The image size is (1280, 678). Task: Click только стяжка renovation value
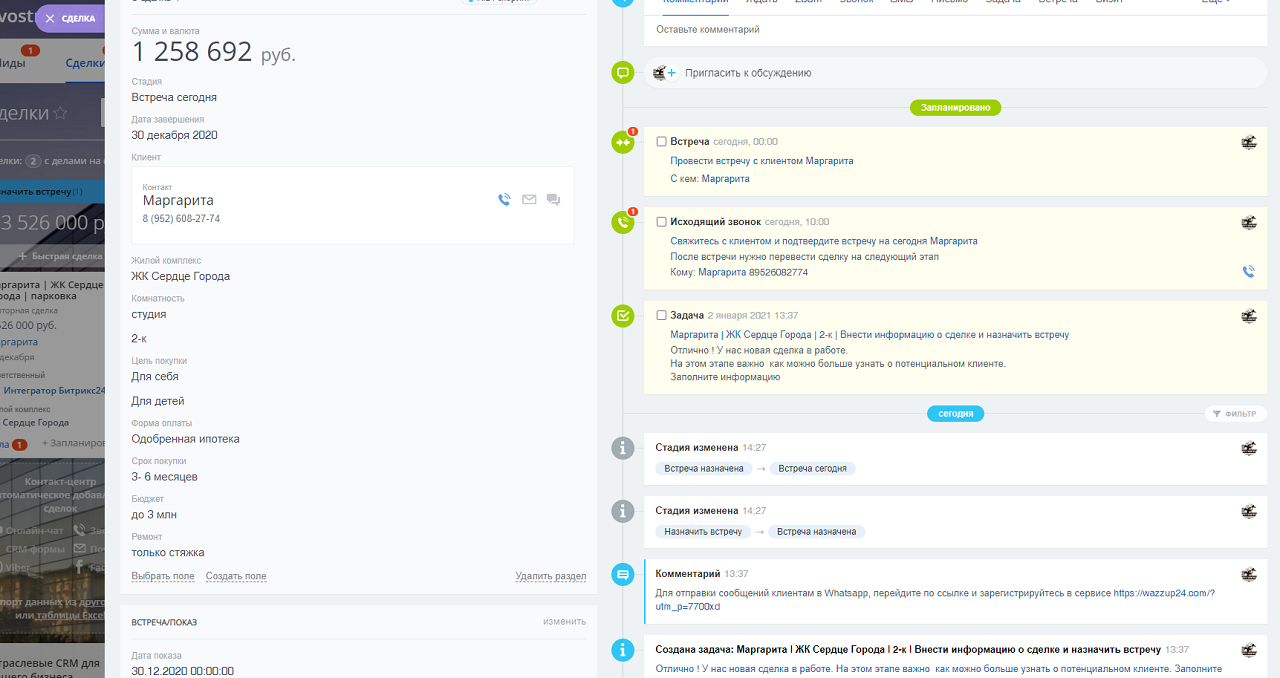pos(168,553)
